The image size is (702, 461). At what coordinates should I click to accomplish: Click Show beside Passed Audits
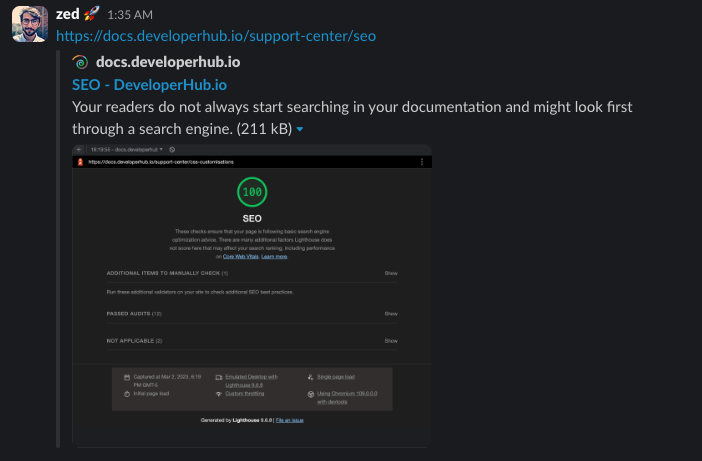click(391, 314)
